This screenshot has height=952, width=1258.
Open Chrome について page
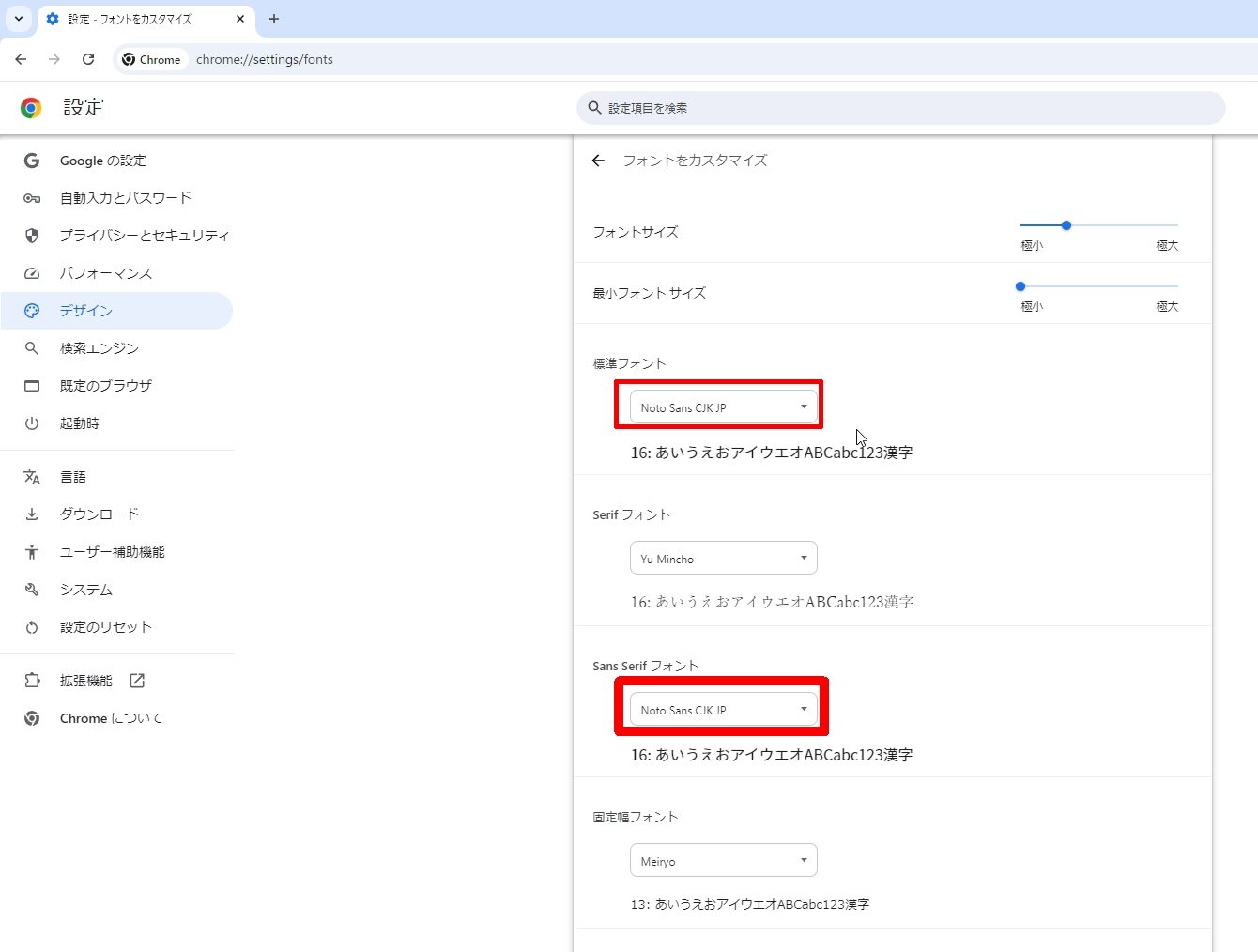(x=116, y=718)
